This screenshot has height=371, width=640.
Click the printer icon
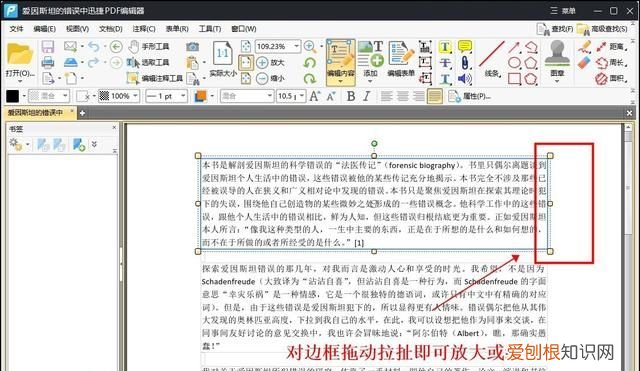point(48,62)
